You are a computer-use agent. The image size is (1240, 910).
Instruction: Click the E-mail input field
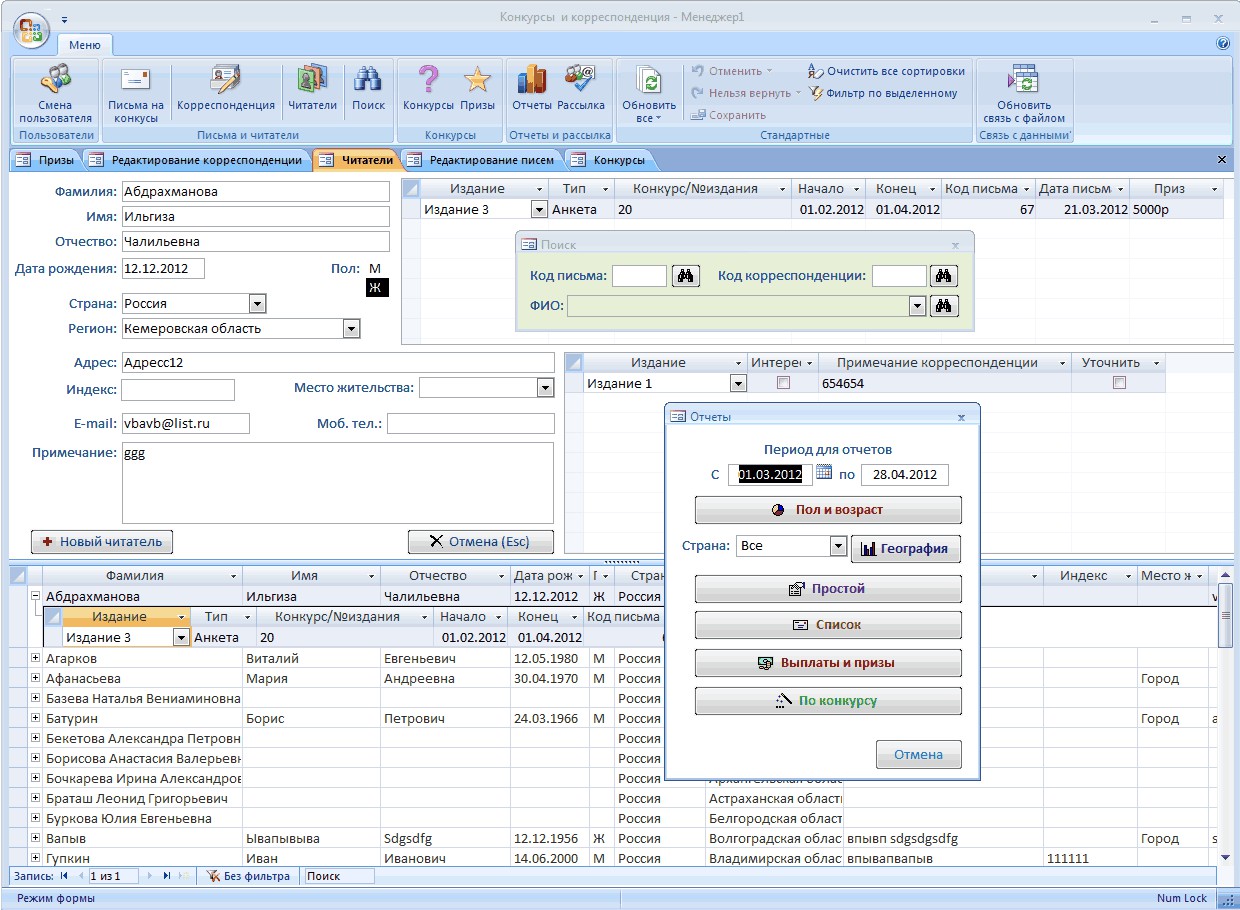[185, 424]
